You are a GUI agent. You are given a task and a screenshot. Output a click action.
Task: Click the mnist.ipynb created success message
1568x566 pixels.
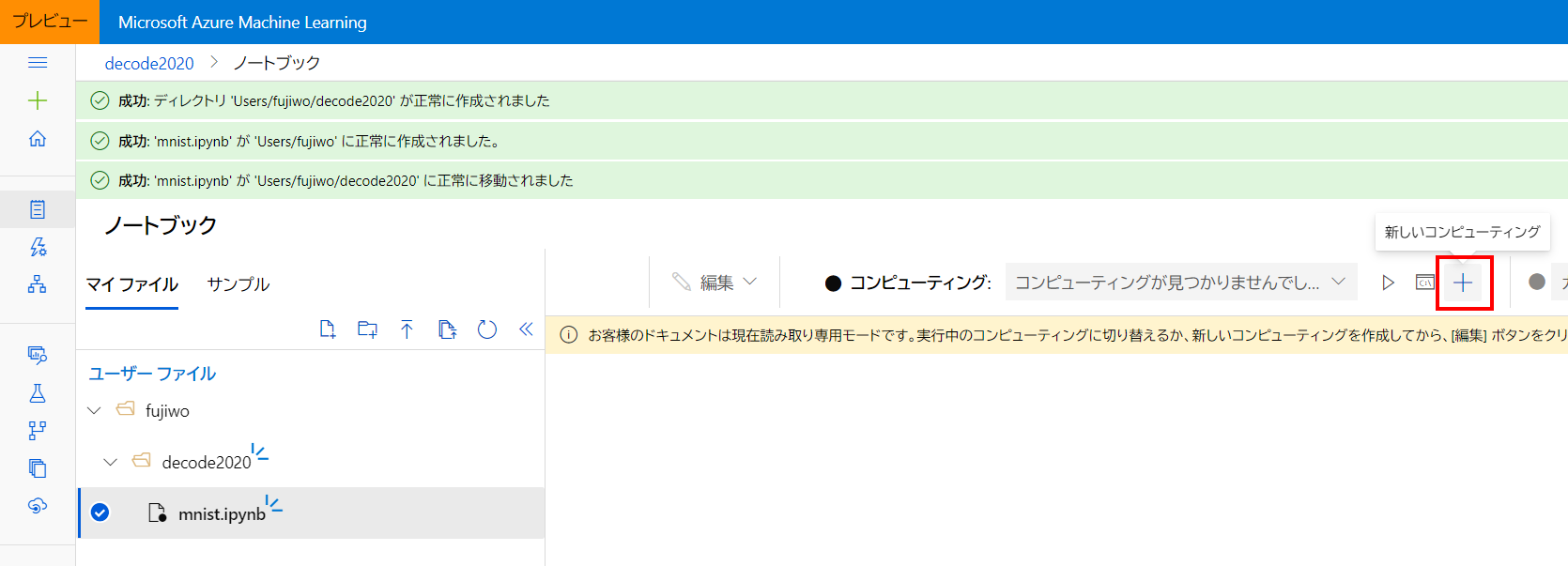tap(310, 141)
